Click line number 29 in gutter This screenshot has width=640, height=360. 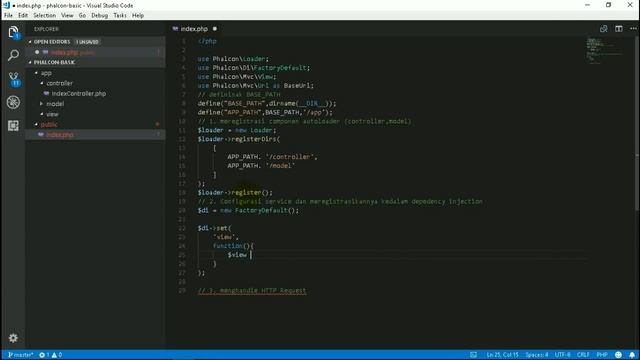[x=182, y=291]
